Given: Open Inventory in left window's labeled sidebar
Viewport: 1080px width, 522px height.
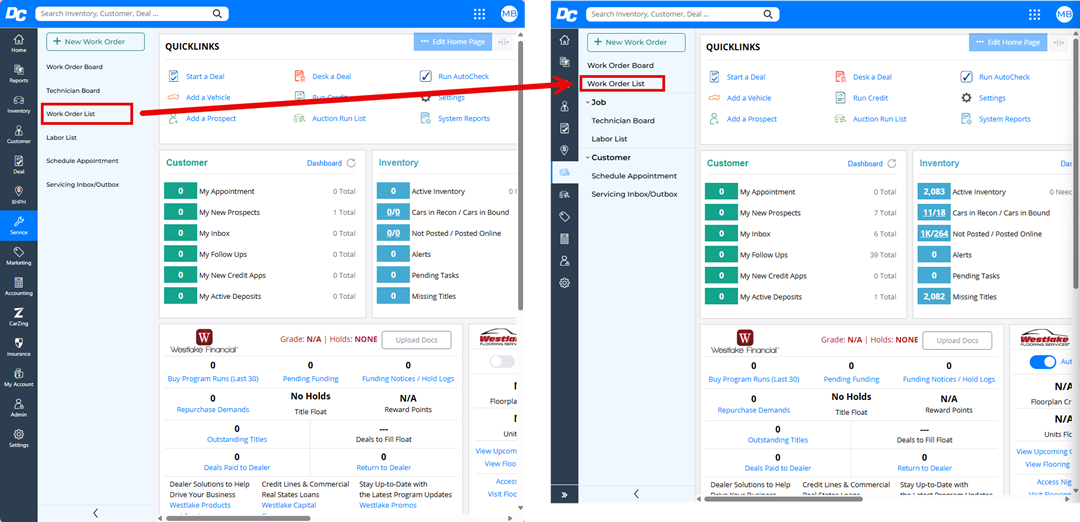Looking at the screenshot, I should coord(19,103).
